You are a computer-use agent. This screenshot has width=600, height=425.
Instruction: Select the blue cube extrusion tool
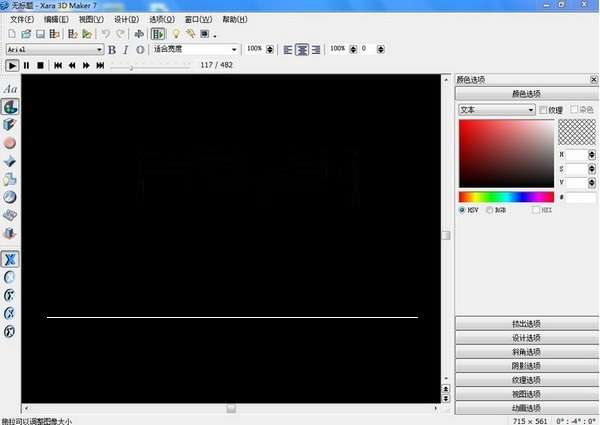(x=10, y=125)
